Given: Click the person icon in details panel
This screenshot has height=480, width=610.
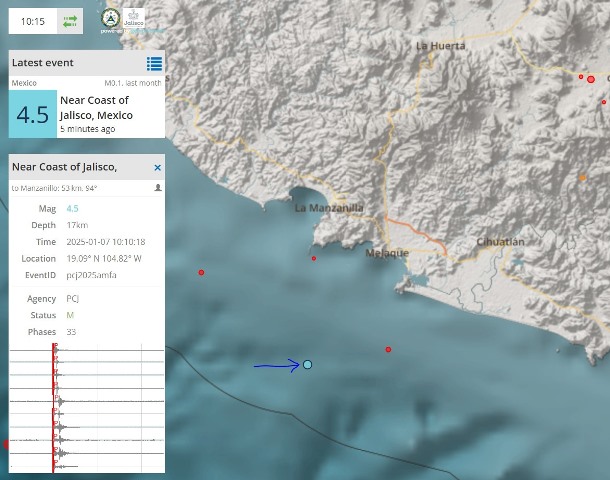Looking at the screenshot, I should (157, 187).
